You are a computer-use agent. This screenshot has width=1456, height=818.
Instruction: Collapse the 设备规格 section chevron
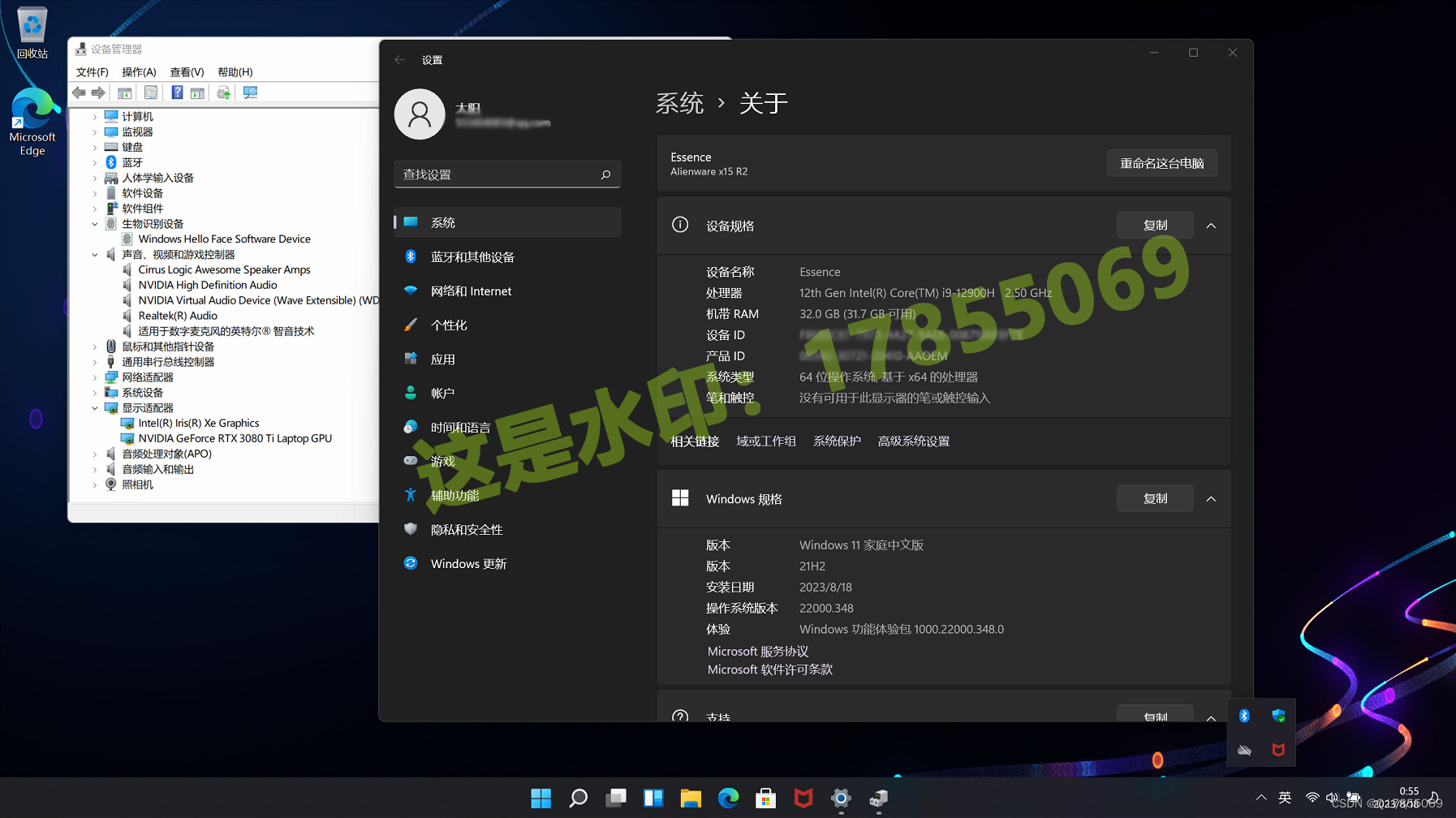(1211, 226)
